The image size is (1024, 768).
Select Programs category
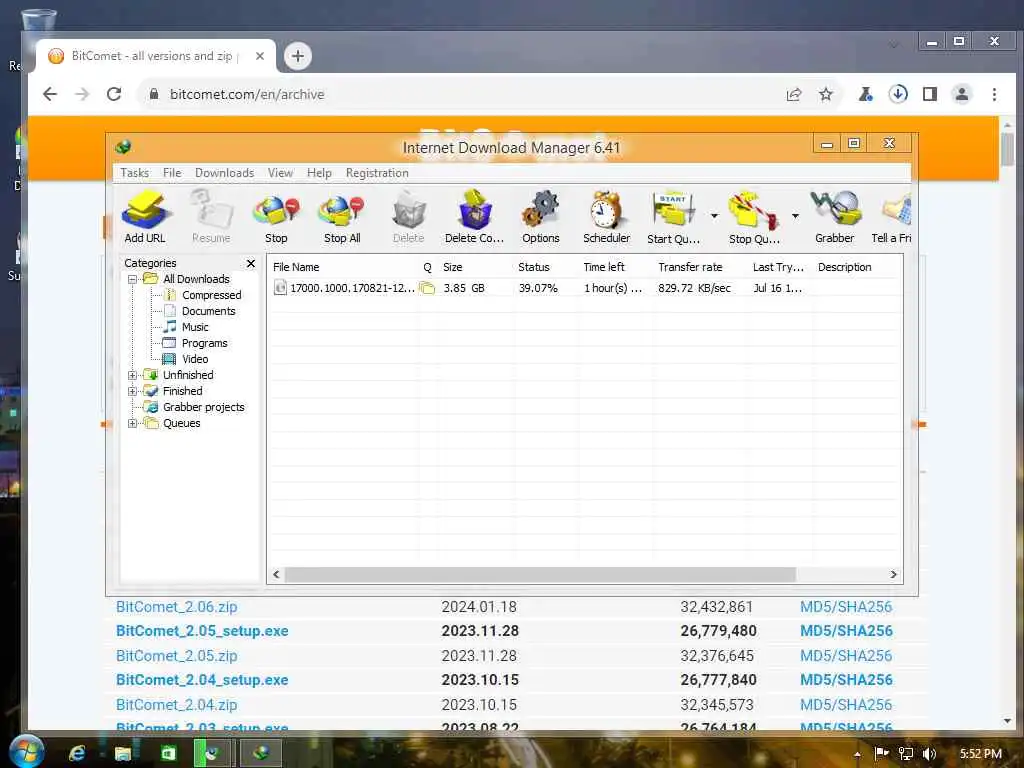204,343
